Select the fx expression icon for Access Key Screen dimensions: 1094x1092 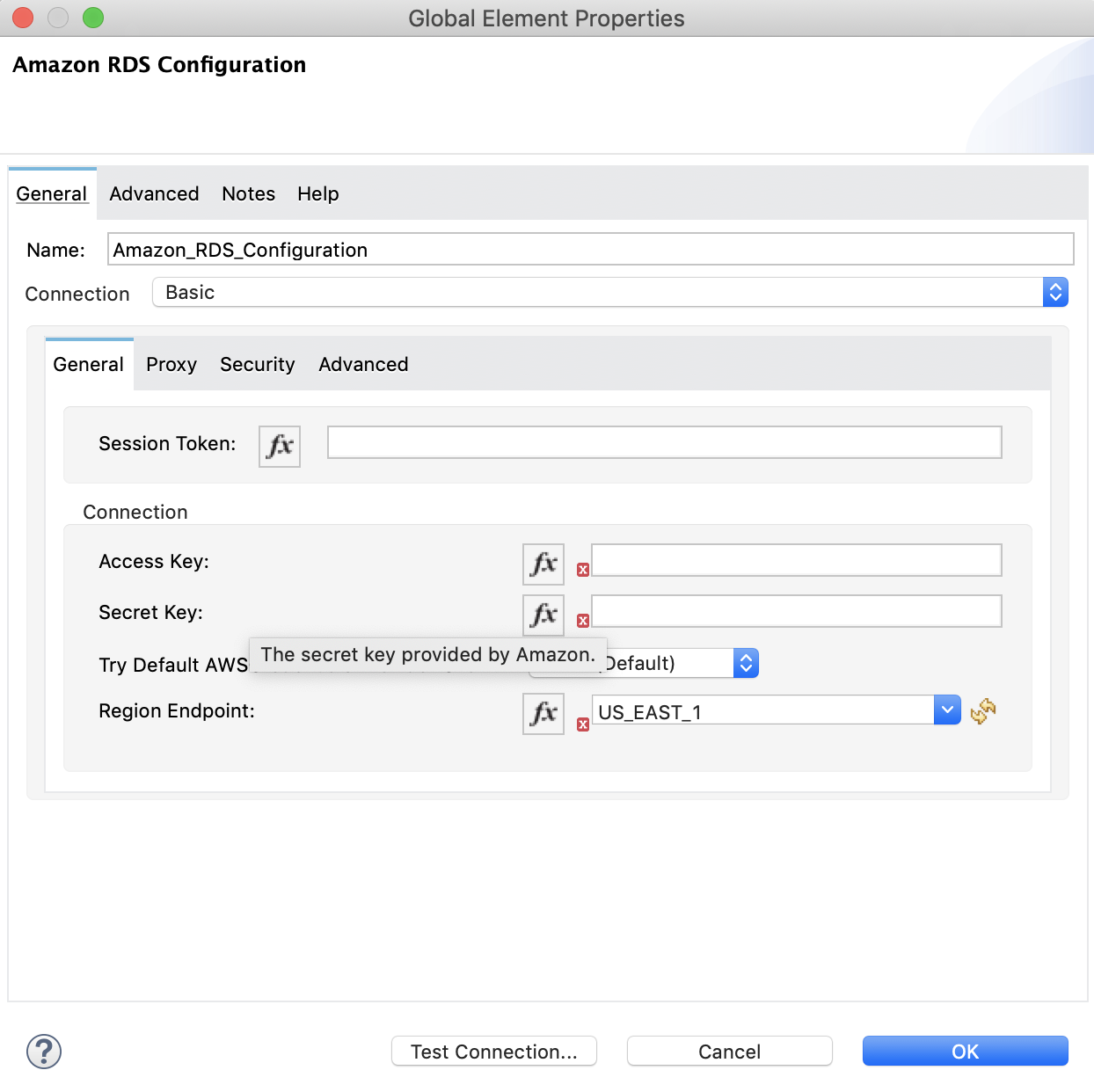pyautogui.click(x=543, y=564)
